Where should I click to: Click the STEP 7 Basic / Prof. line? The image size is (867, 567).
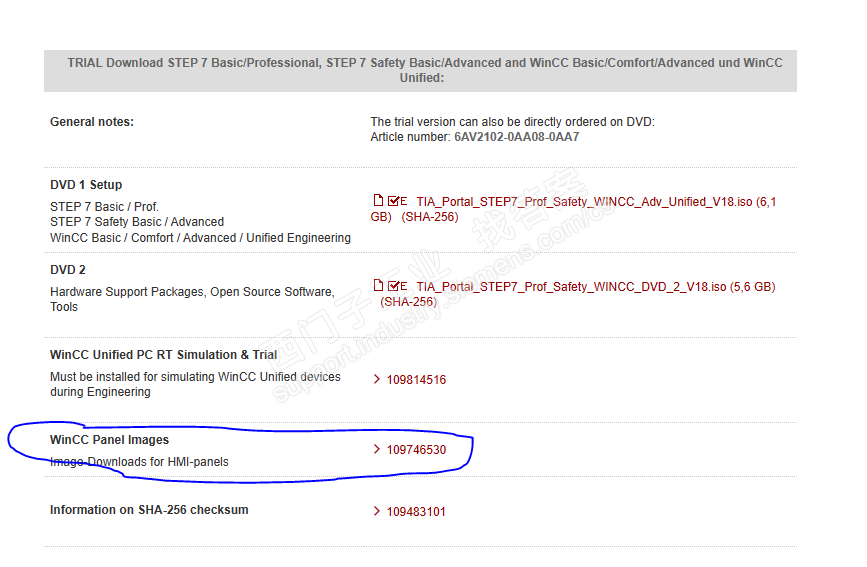point(105,207)
